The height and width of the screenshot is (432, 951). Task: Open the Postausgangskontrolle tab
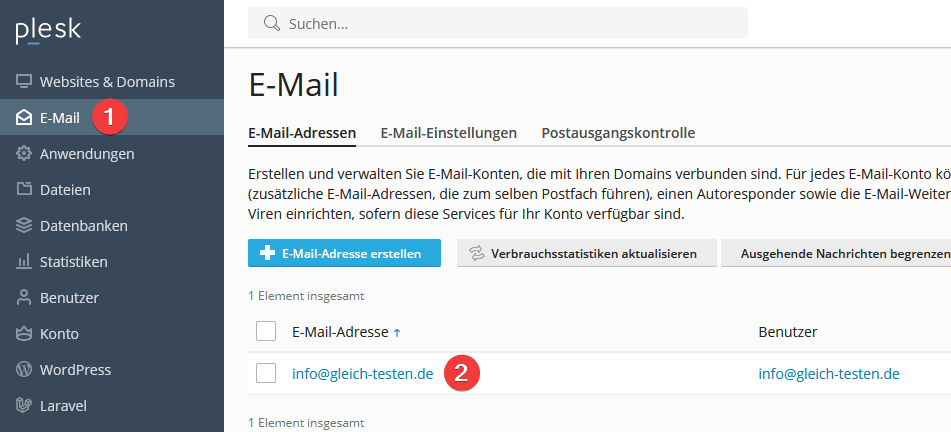pos(618,132)
